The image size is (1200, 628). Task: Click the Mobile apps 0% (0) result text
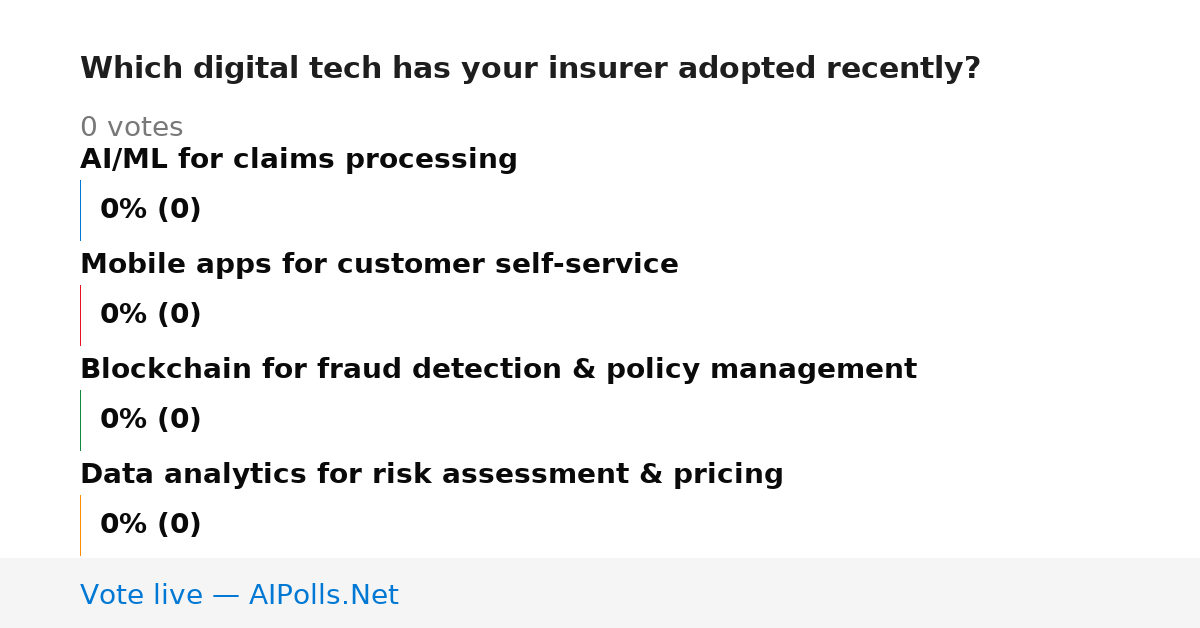coord(150,315)
